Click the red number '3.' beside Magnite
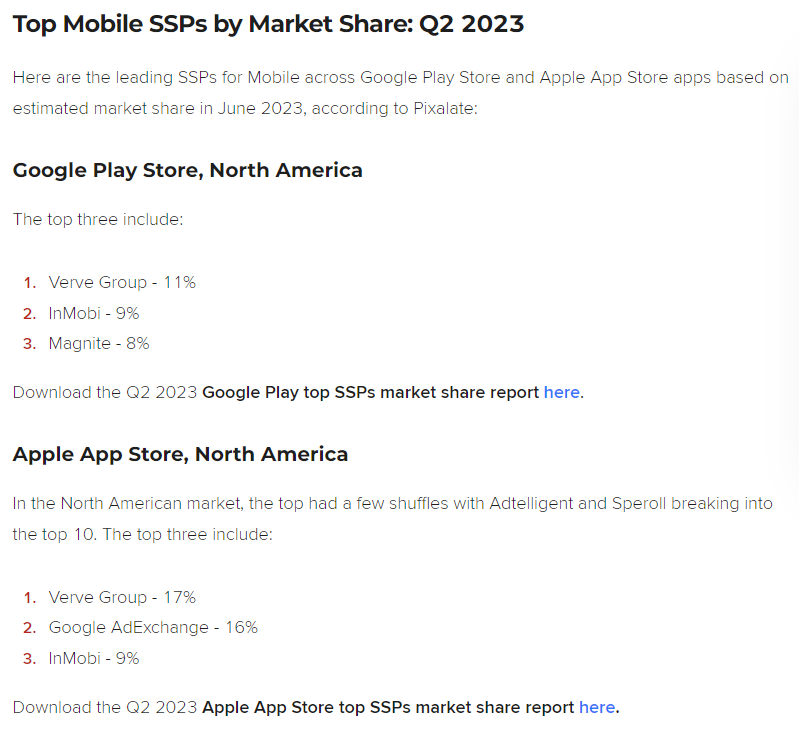Image resolution: width=799 pixels, height=731 pixels. coord(29,343)
